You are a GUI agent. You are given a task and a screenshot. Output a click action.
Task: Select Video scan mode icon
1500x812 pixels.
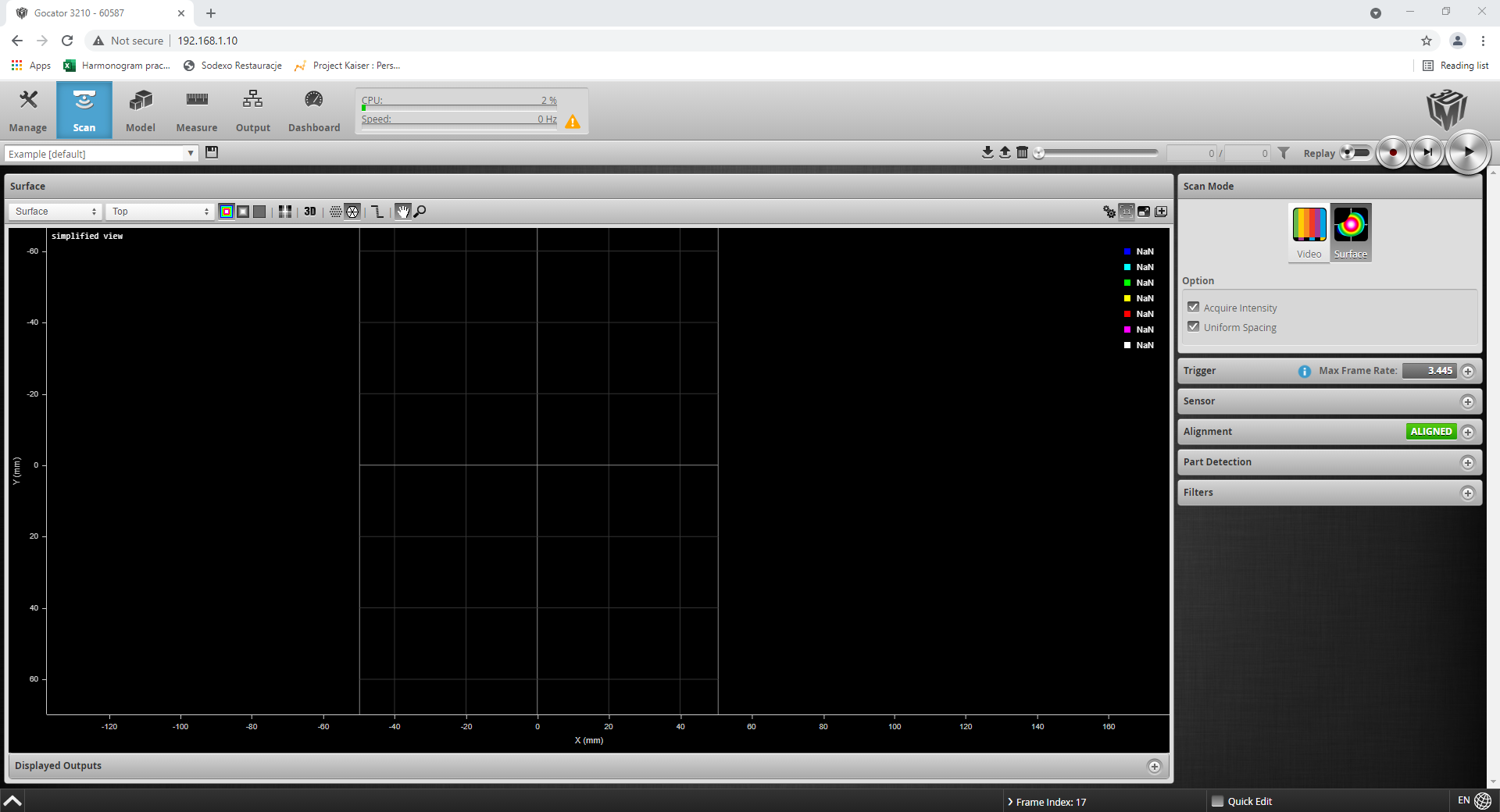click(1309, 232)
